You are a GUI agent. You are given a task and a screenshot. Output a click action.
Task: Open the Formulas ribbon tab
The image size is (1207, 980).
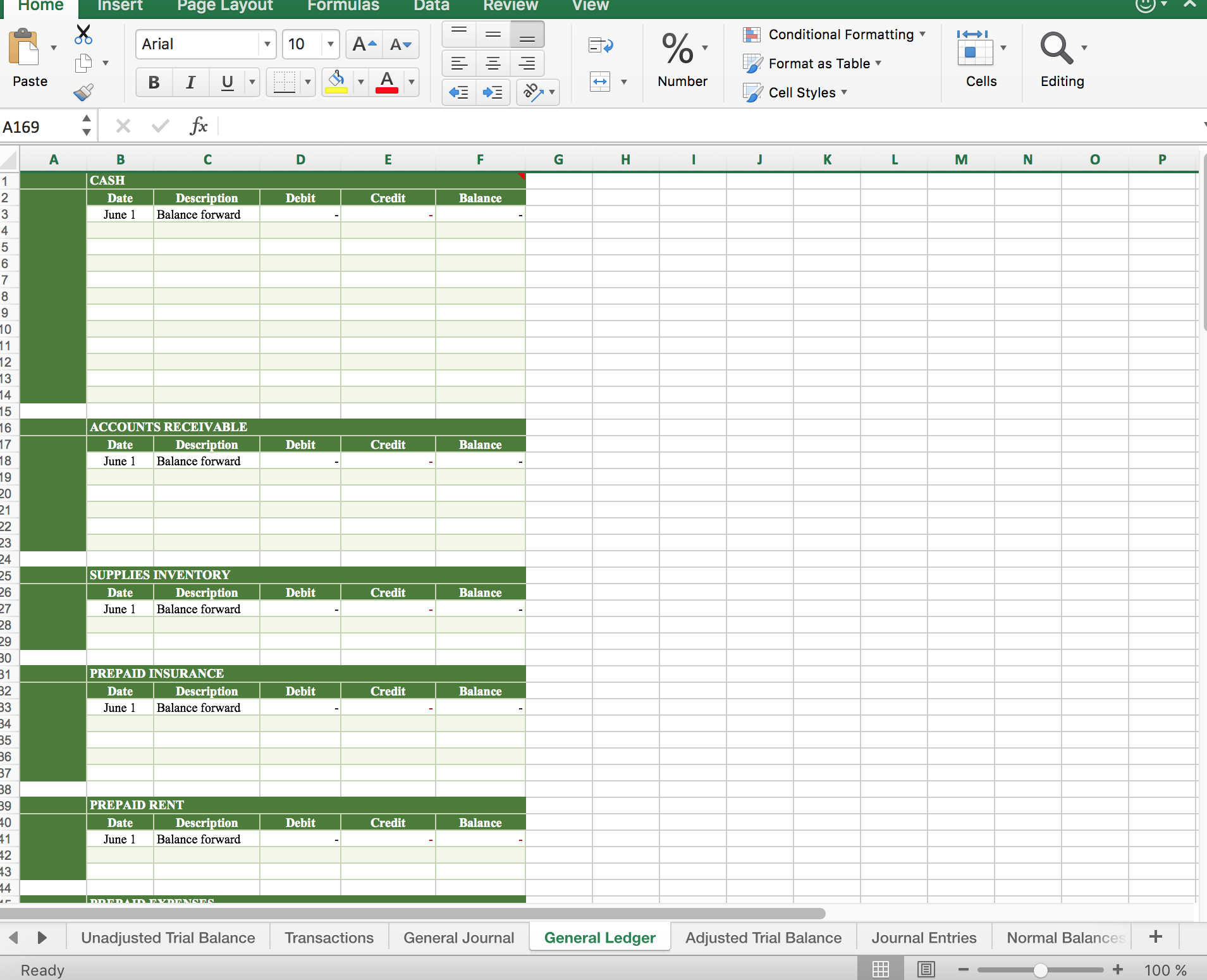343,6
